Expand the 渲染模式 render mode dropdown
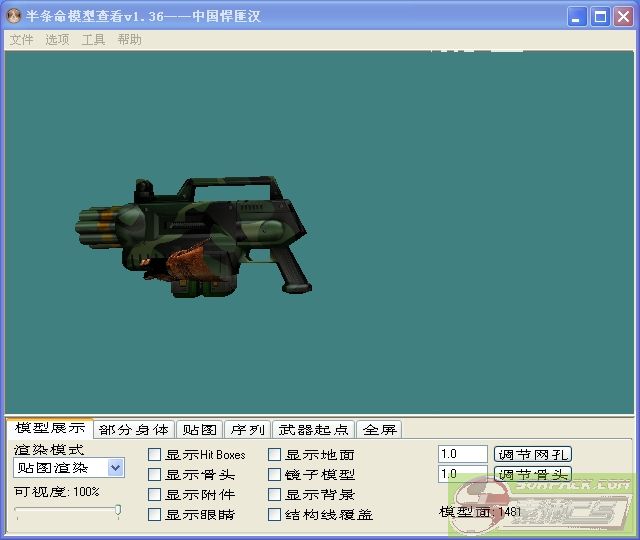This screenshot has height=540, width=640. 115,467
